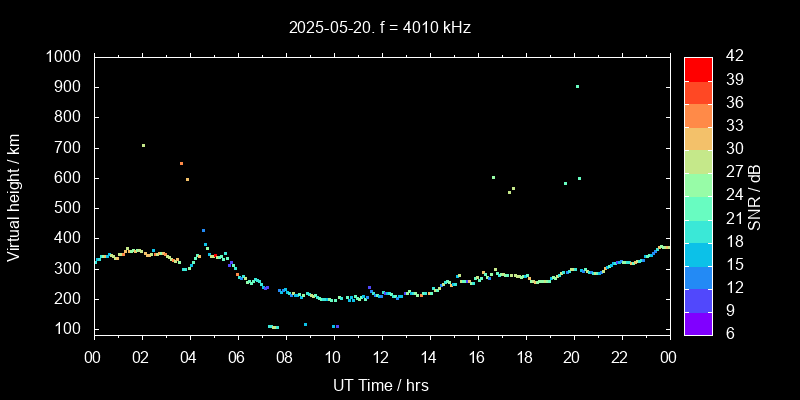Click the plot title showing 2025-05-20

coord(379,28)
